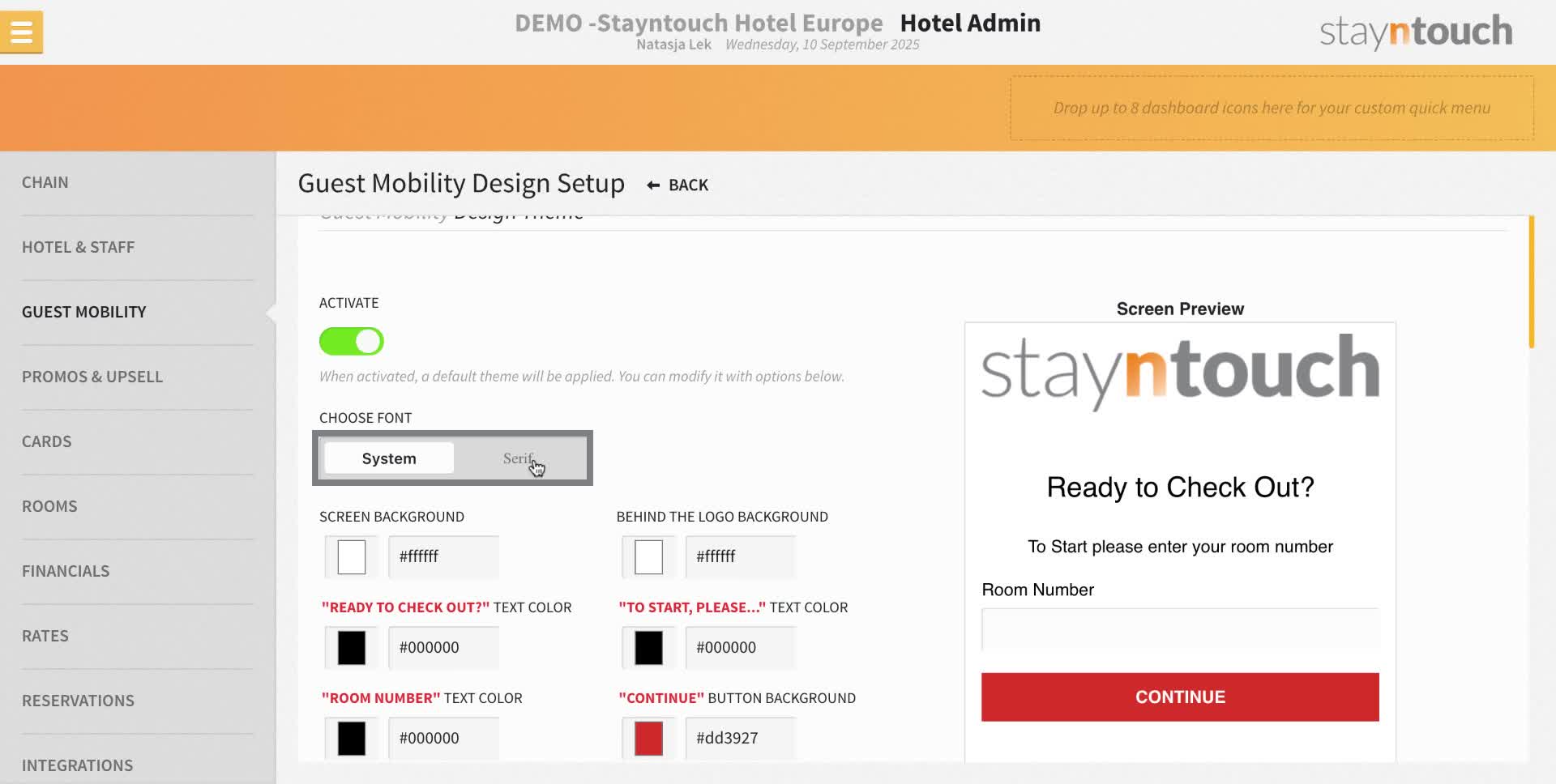Pick Continue button background red swatch
The width and height of the screenshot is (1556, 784).
(x=648, y=739)
